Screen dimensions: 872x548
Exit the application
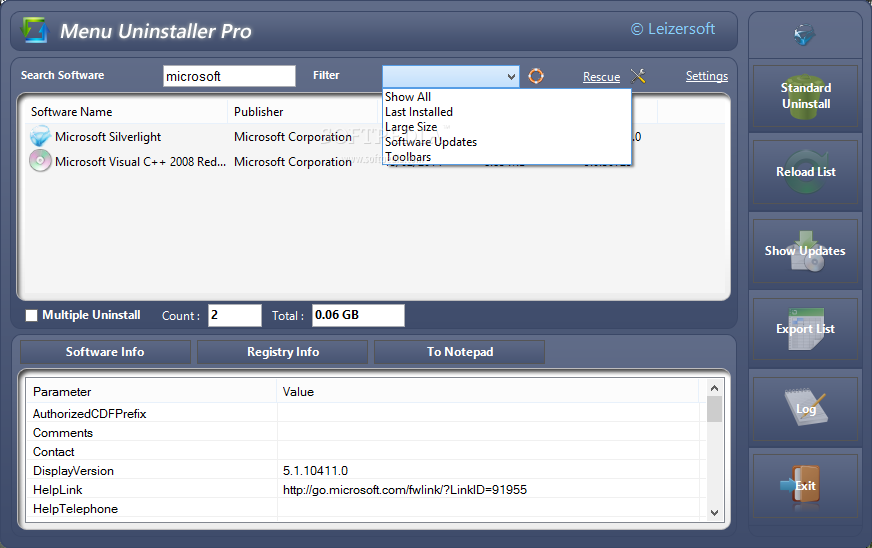805,486
